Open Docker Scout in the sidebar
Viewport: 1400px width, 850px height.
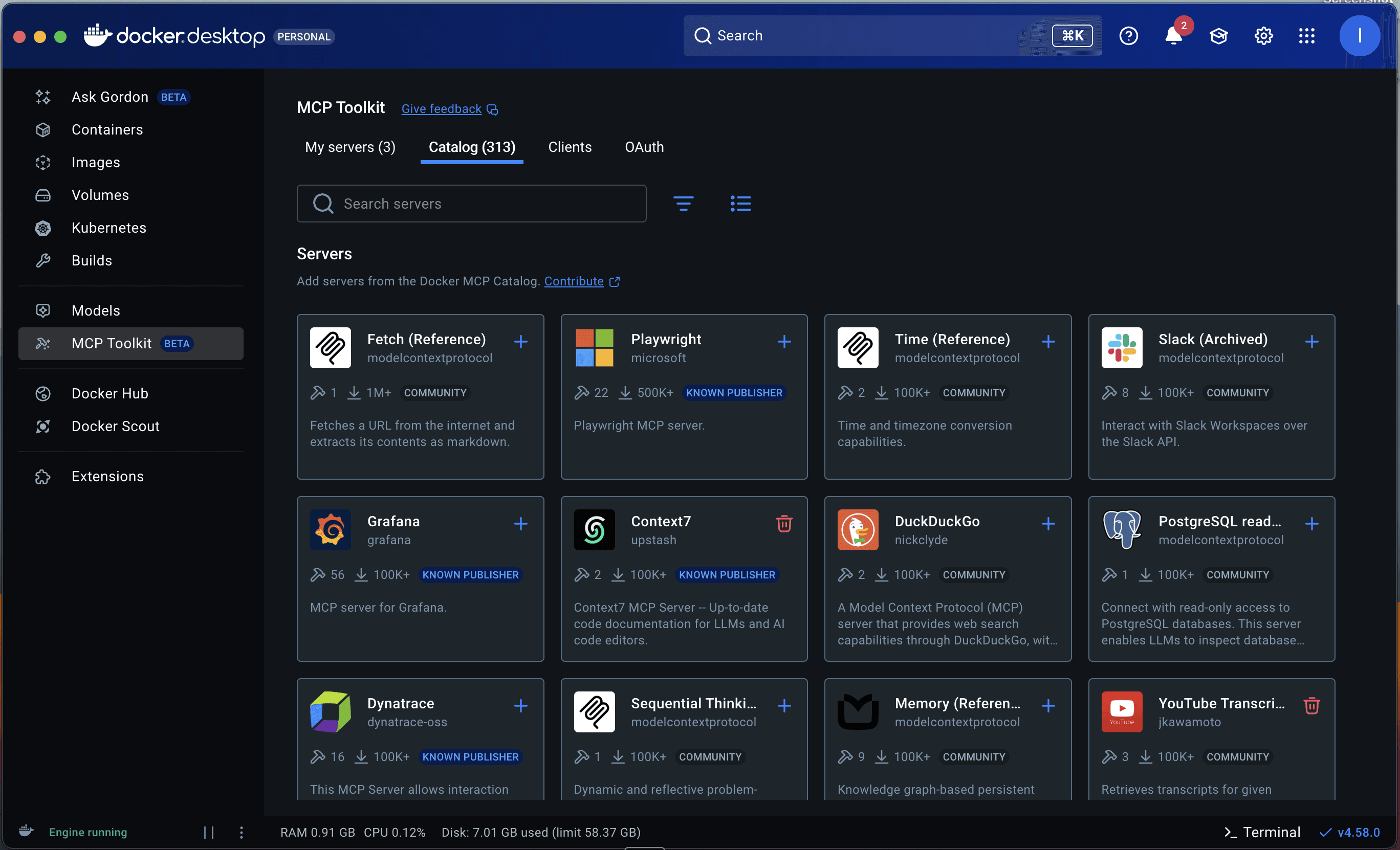coord(115,427)
